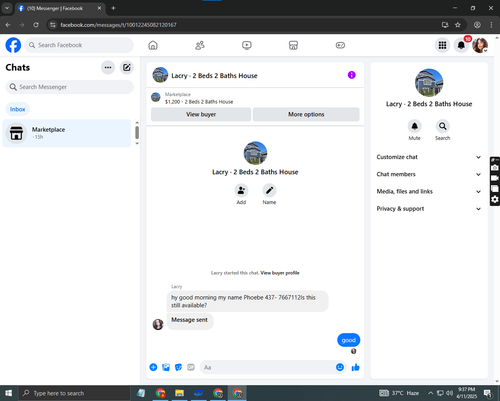Viewport: 500px width, 401px height.
Task: Click the sent 'good' message bubble
Action: [x=349, y=340]
